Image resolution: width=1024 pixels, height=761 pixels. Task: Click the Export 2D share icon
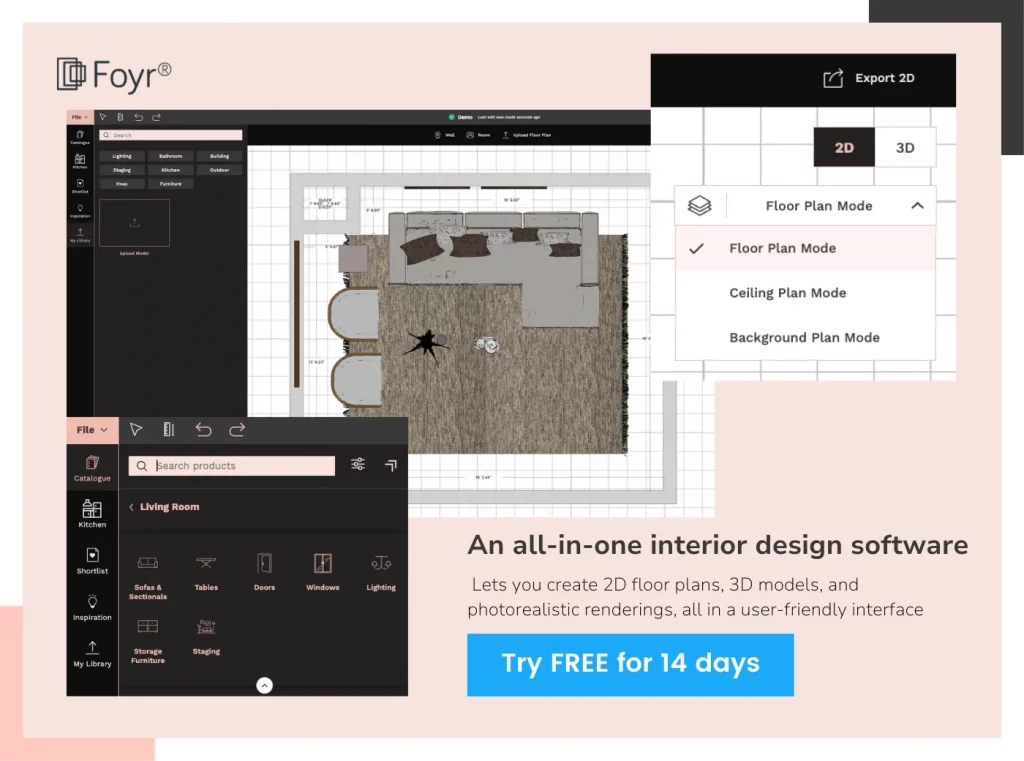pos(833,78)
